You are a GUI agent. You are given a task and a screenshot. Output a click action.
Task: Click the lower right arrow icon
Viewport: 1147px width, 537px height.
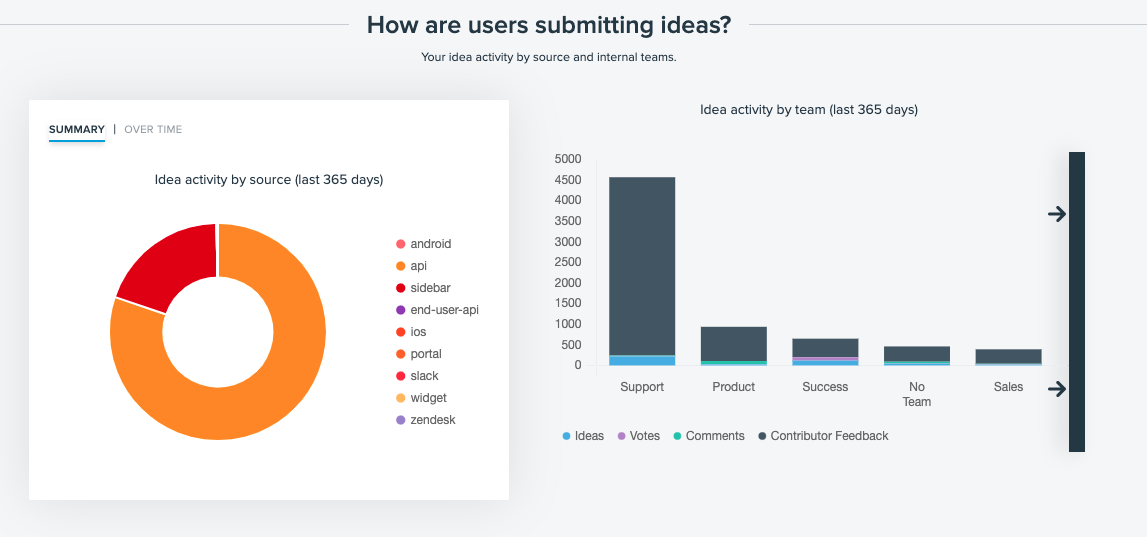point(1057,389)
